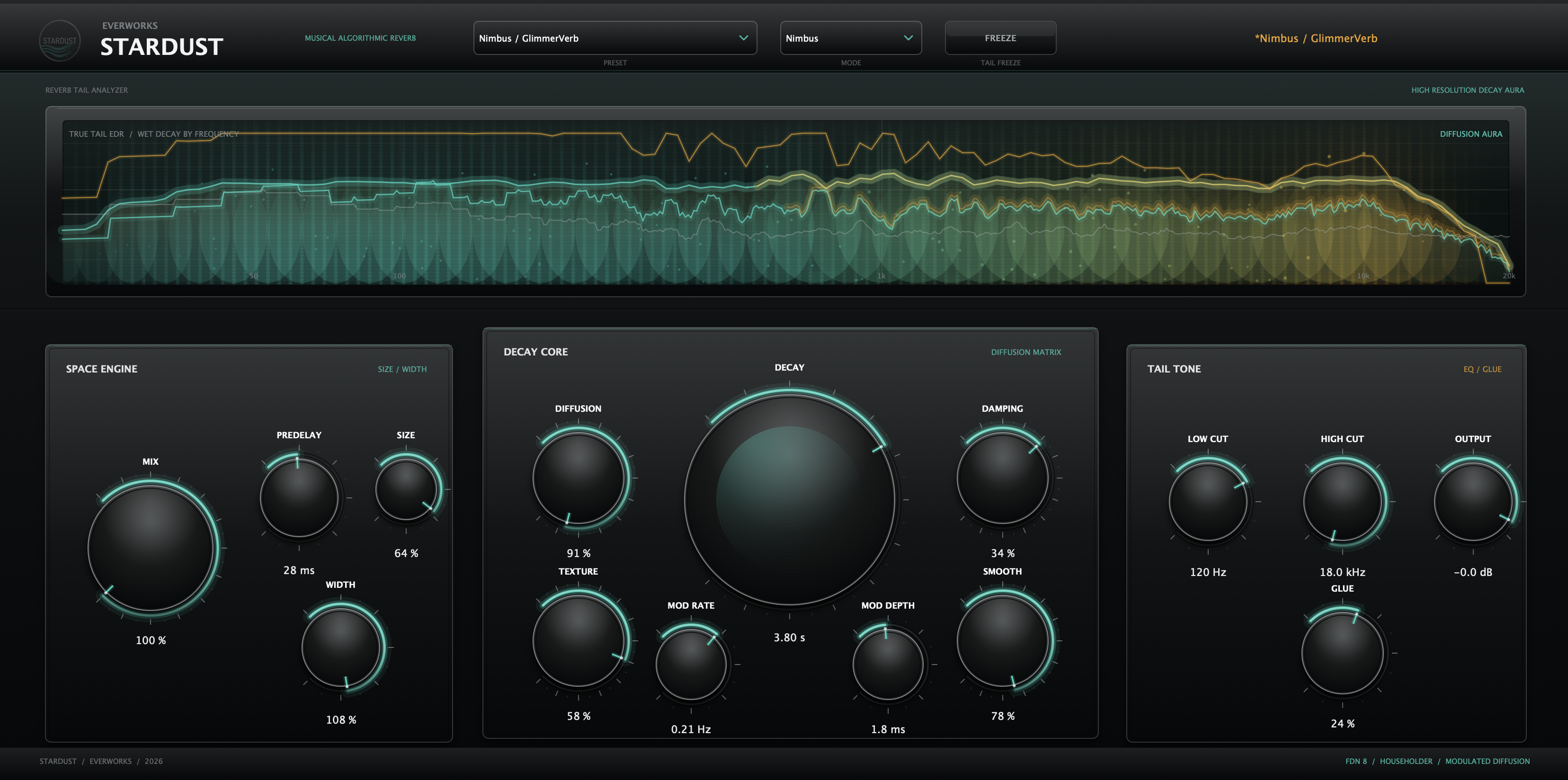Click the FDN 8 footer text

click(x=1355, y=761)
